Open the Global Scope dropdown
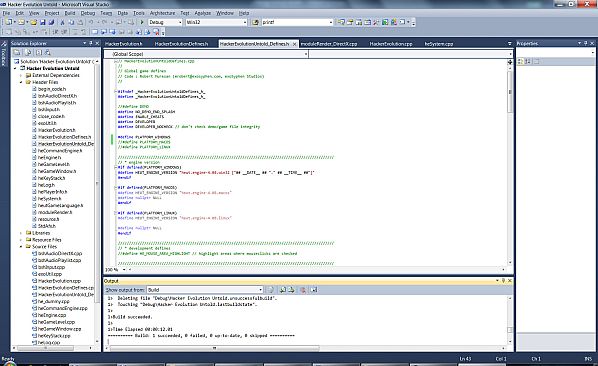 tap(305, 54)
